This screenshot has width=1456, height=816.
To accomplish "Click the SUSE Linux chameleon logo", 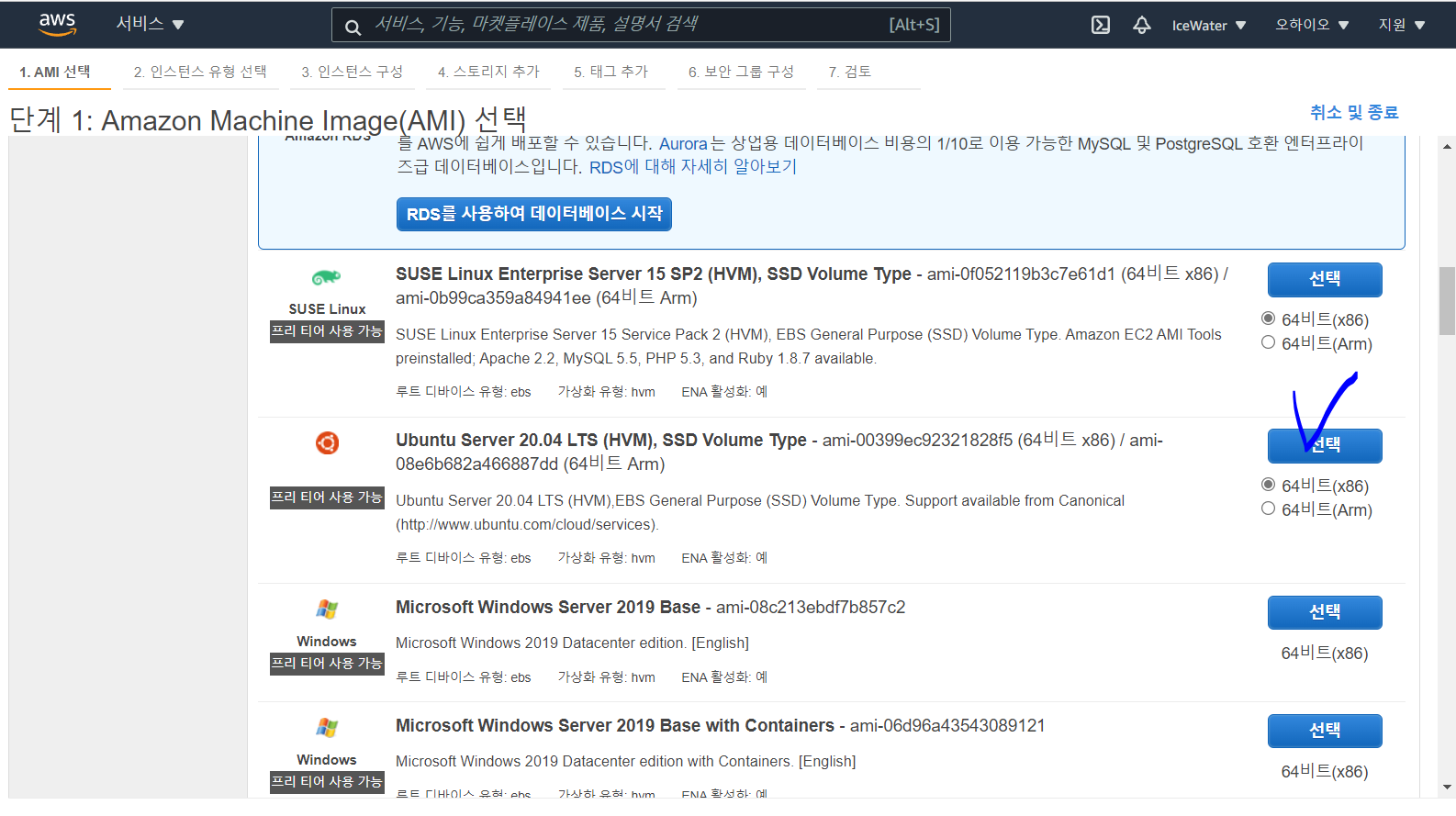I will click(327, 277).
